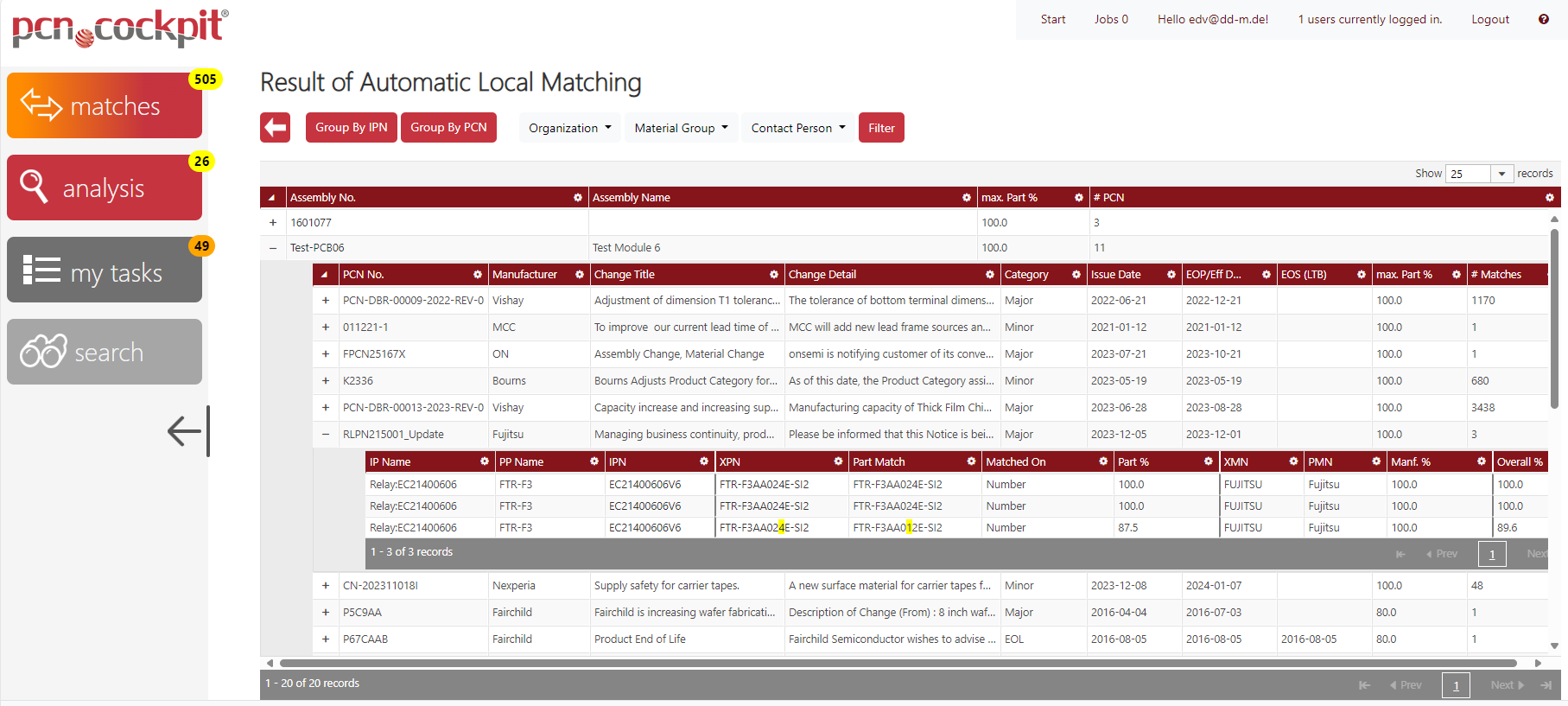Click Logout in the top bar
Screen dimensions: 1568x706
click(1490, 19)
